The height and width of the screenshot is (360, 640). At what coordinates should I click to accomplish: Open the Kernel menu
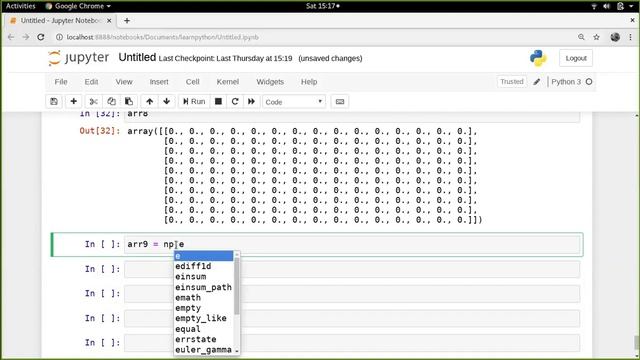(x=227, y=82)
